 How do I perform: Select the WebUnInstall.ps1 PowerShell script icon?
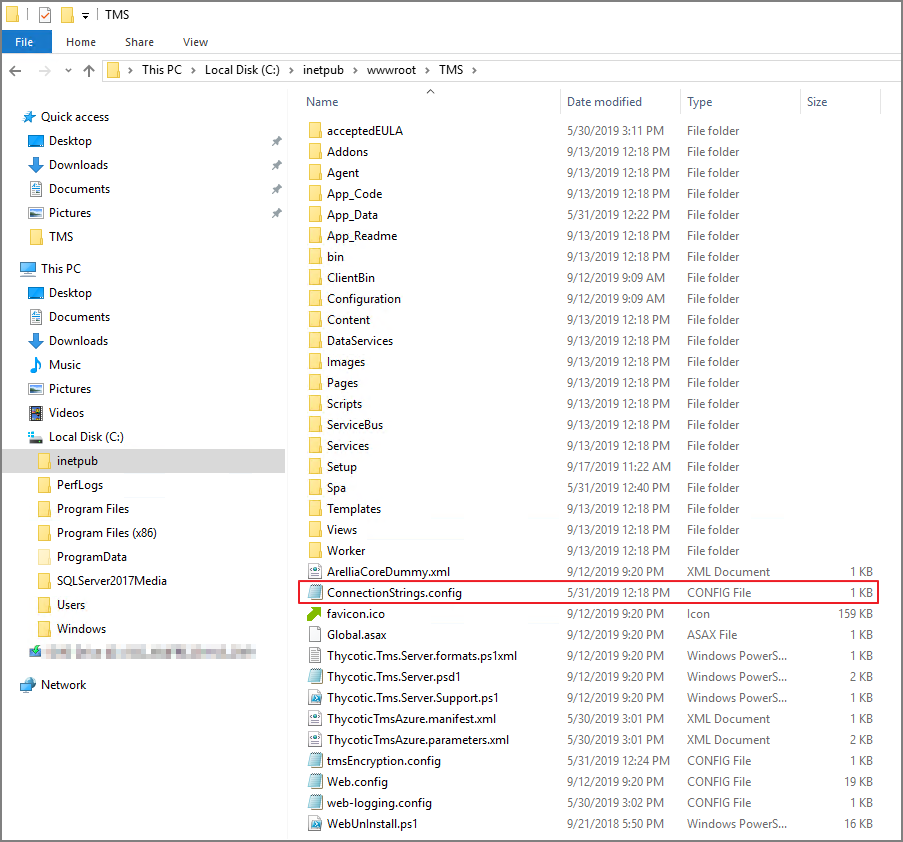315,824
